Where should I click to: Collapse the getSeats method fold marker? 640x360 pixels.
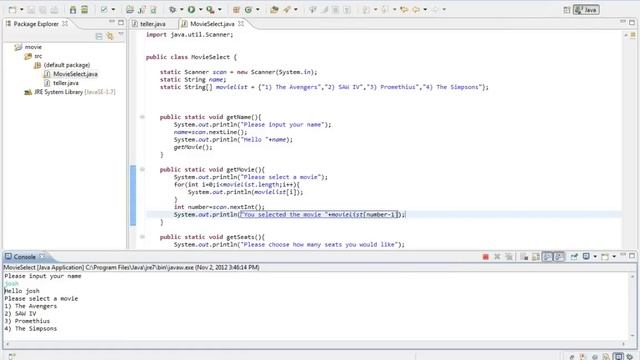point(142,237)
